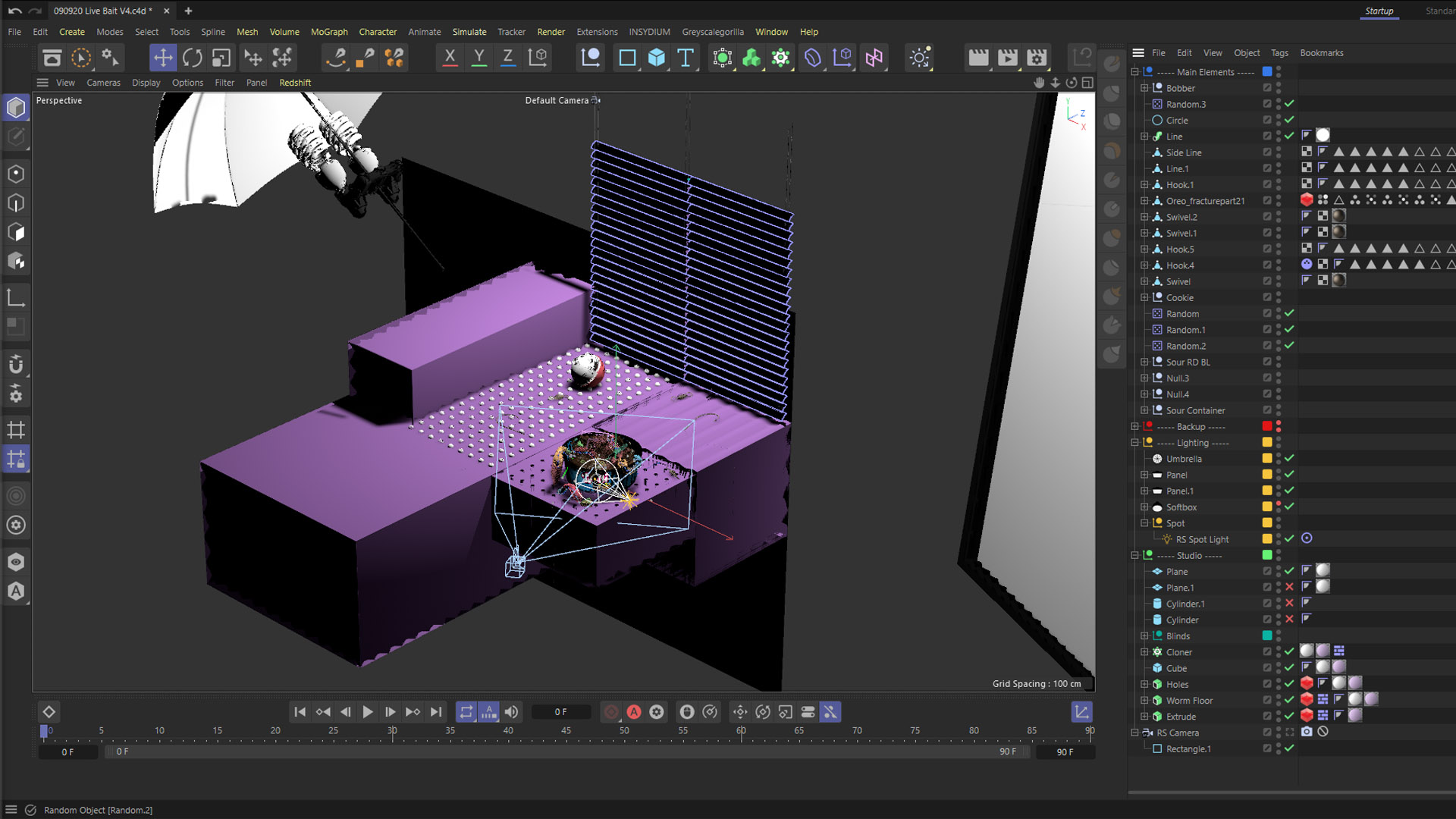Expand the Bobber object hierarchy
Image resolution: width=1456 pixels, height=819 pixels.
[x=1144, y=88]
